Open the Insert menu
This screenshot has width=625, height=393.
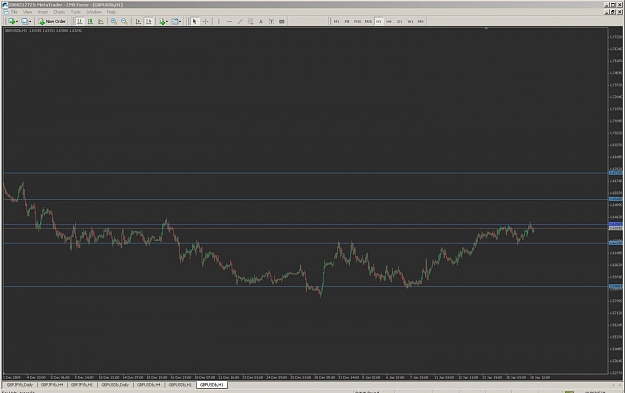(x=43, y=12)
